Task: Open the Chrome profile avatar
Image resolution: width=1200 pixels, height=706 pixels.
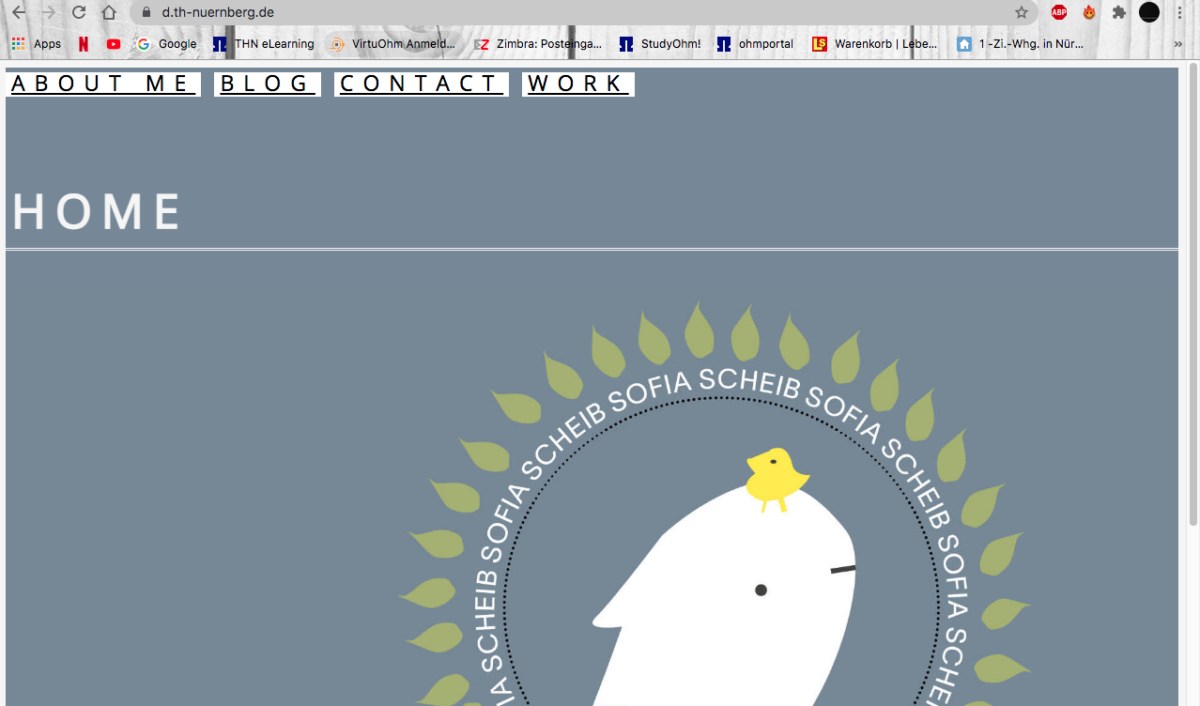Action: 1150,13
